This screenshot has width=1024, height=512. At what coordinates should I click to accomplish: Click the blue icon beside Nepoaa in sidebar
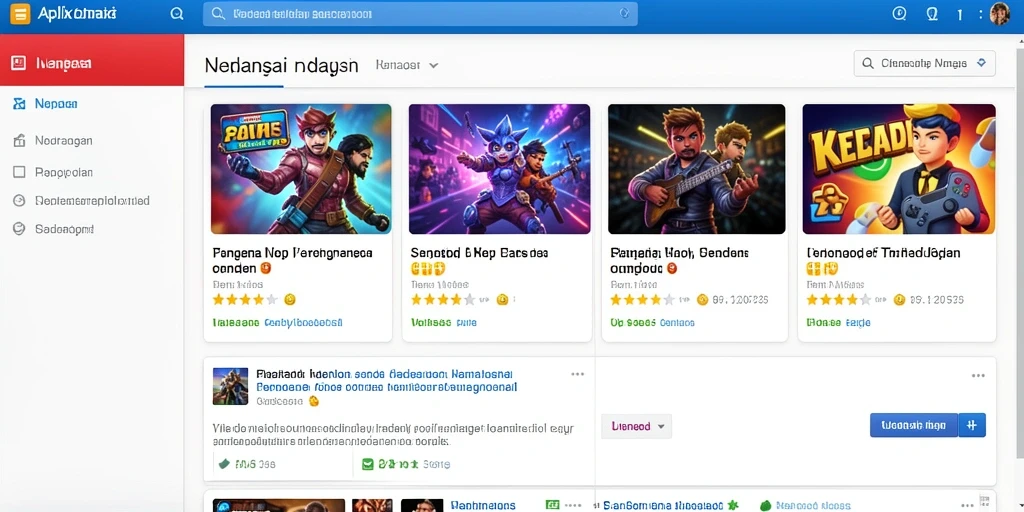coord(20,103)
